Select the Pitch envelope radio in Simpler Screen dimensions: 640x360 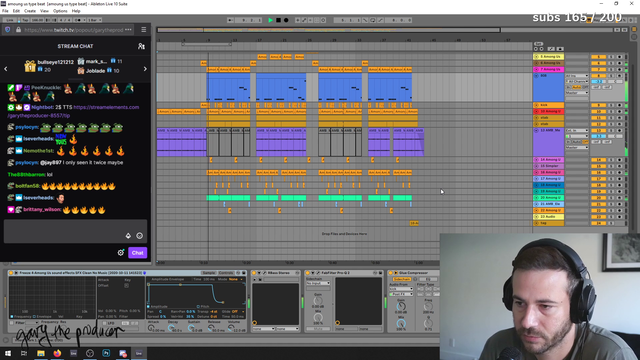click(198, 307)
